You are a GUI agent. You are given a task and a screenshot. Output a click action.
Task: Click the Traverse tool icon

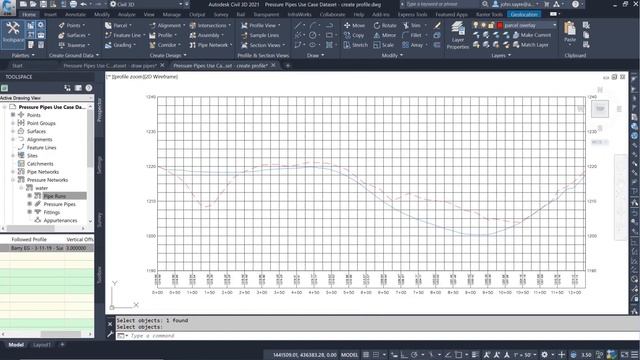tap(62, 45)
